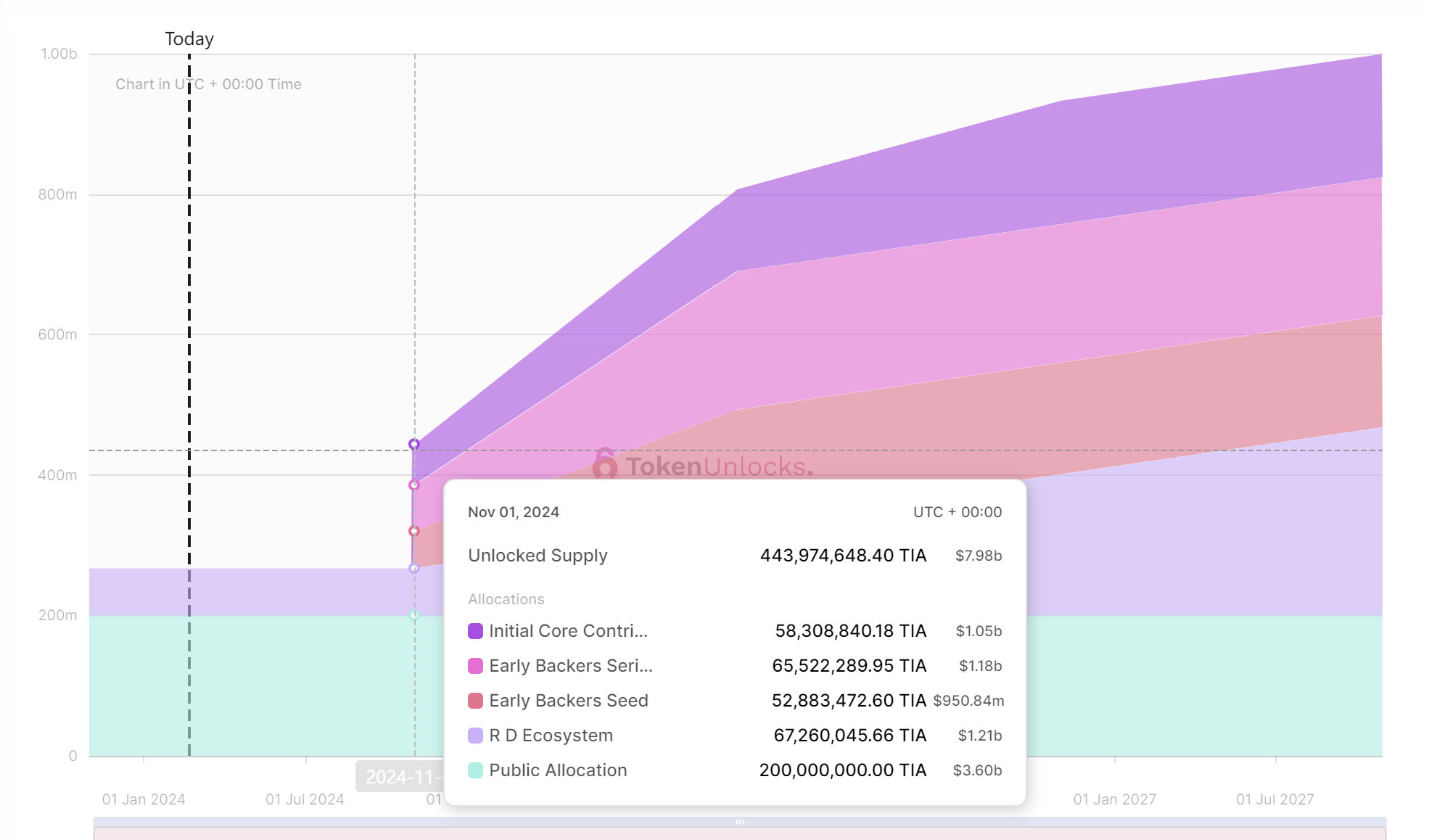This screenshot has width=1429, height=840.
Task: Expand the truncated Initial Core Contri... label
Action: coord(568,631)
